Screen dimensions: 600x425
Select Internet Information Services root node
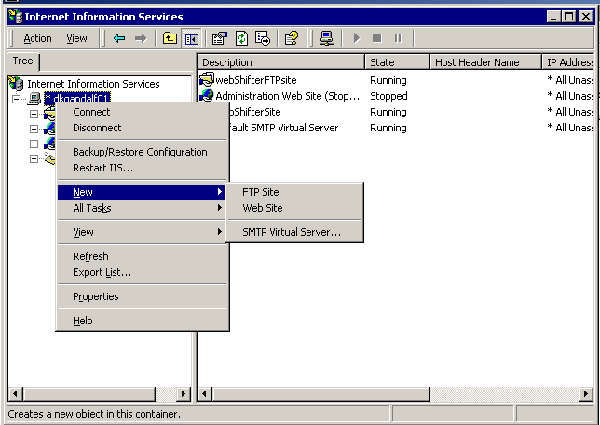93,84
